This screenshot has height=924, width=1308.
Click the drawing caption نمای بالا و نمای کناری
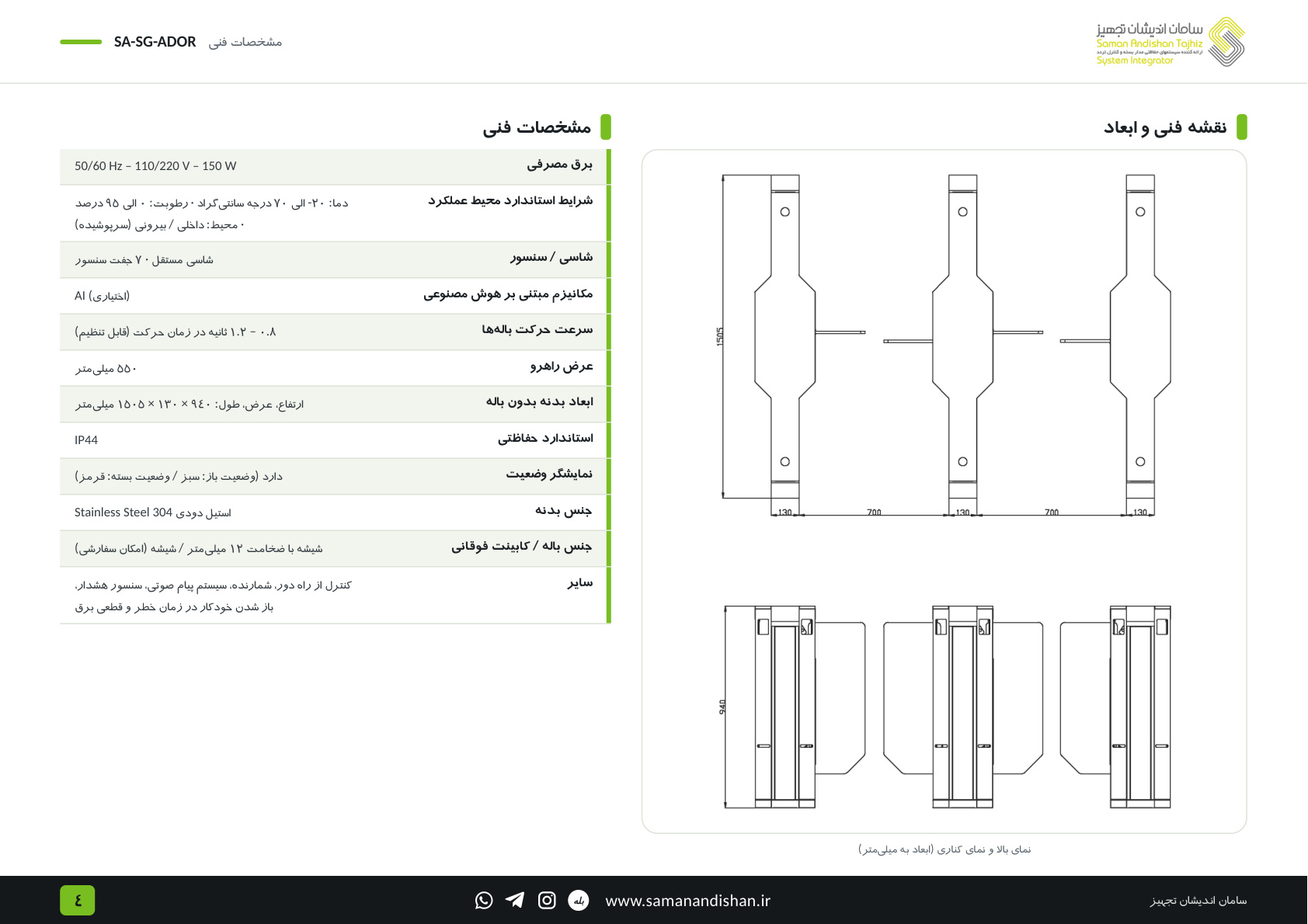point(944,849)
